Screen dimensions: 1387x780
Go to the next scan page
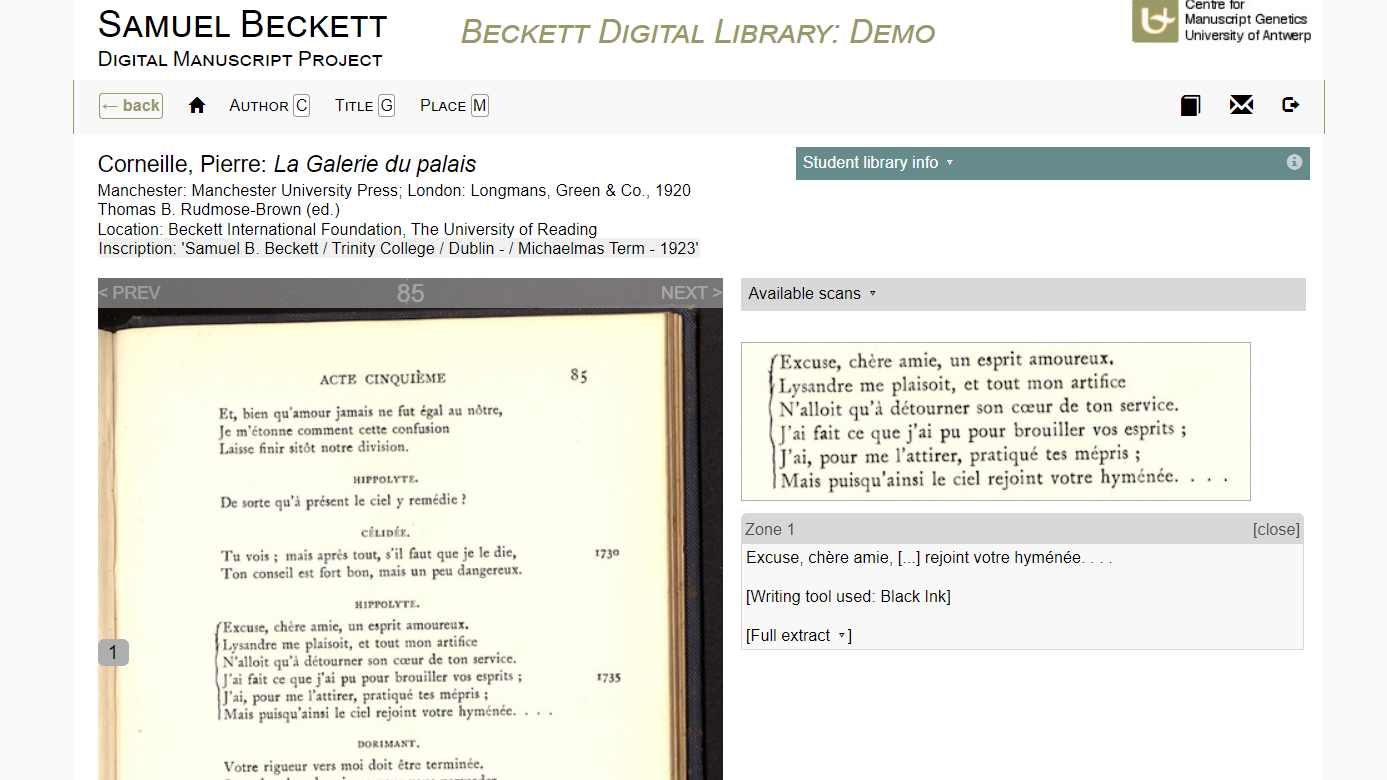tap(691, 293)
